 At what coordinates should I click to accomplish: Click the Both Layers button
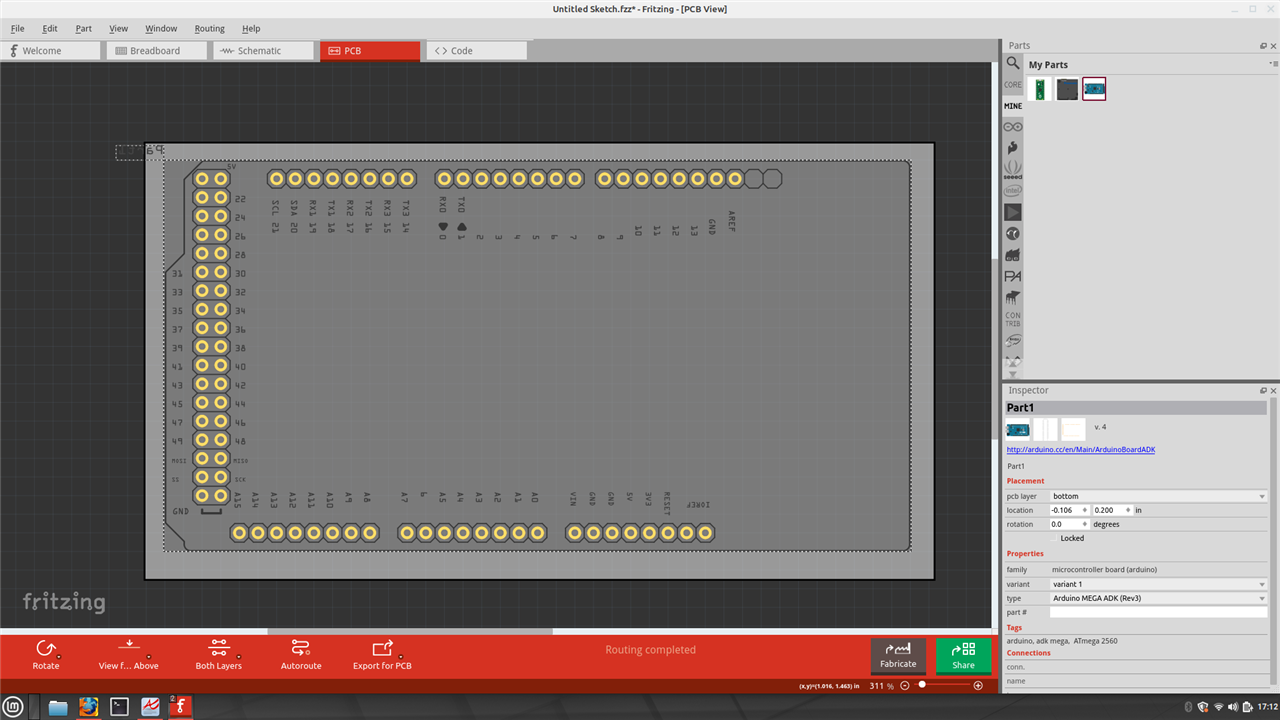coord(219,655)
